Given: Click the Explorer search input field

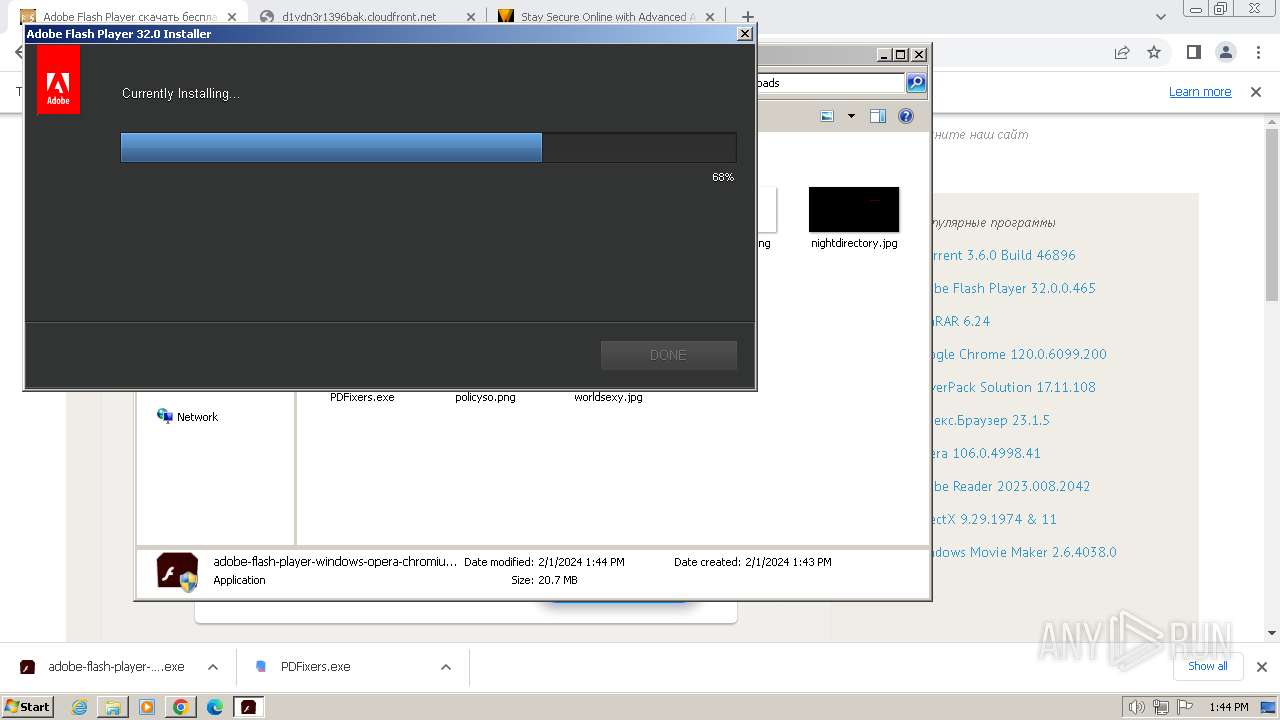Looking at the screenshot, I should [x=830, y=83].
